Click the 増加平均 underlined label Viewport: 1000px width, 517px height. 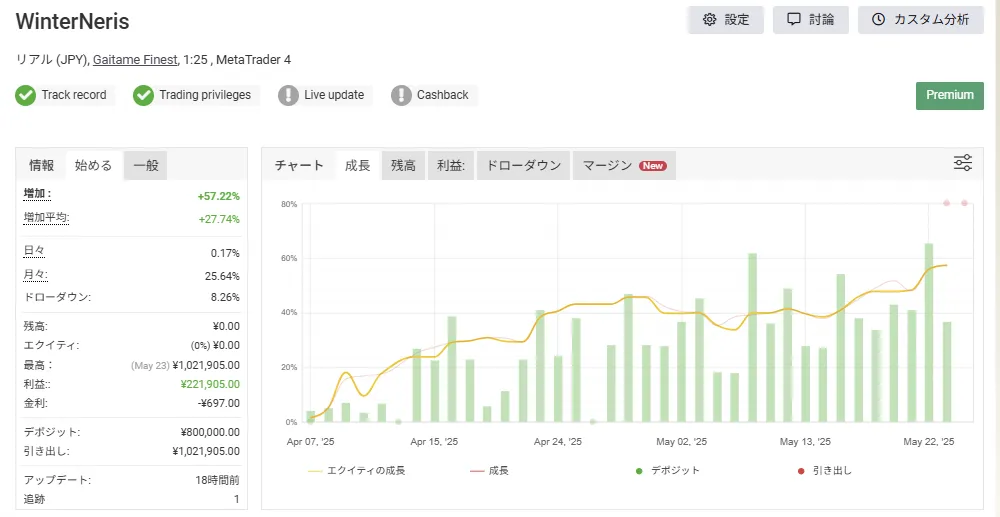pos(46,217)
